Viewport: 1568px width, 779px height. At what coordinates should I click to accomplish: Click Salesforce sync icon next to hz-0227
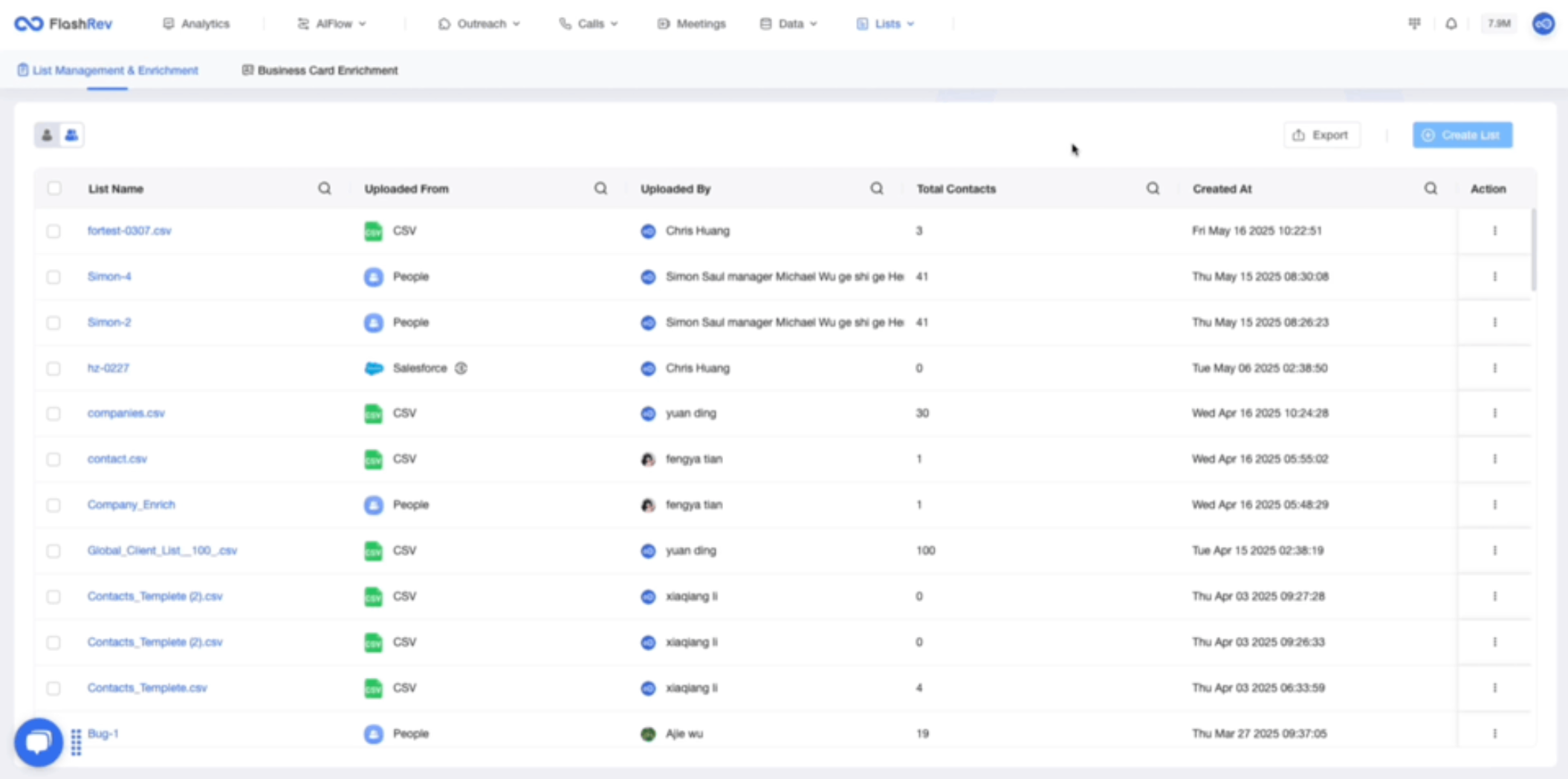pos(461,368)
